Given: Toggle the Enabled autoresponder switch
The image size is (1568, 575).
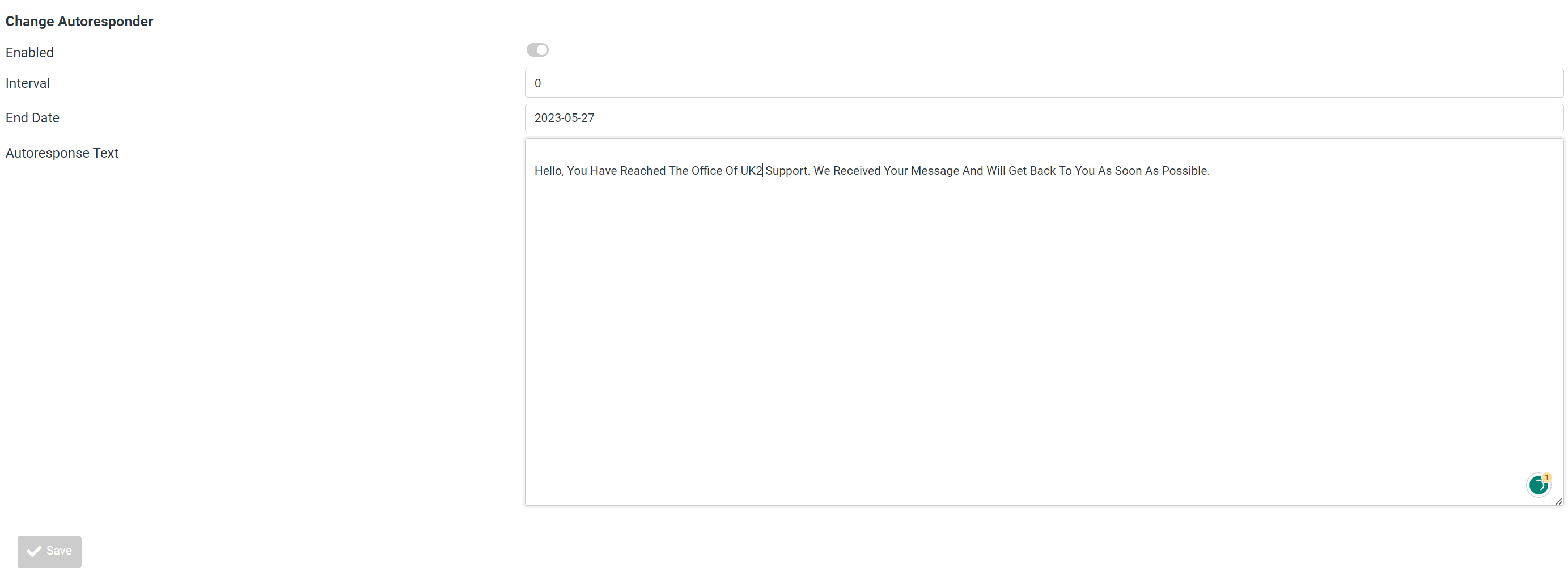Looking at the screenshot, I should point(537,50).
